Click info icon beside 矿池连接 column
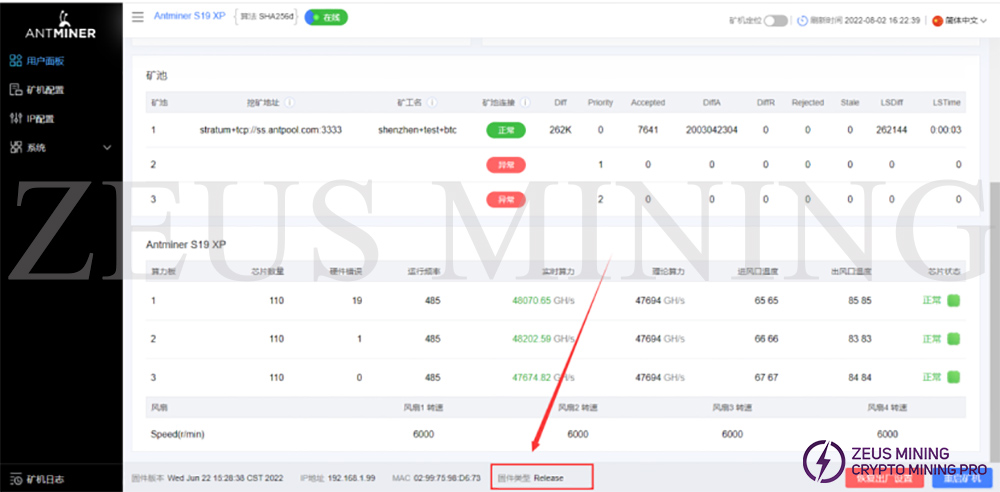Image resolution: width=1000 pixels, height=492 pixels. tap(525, 102)
